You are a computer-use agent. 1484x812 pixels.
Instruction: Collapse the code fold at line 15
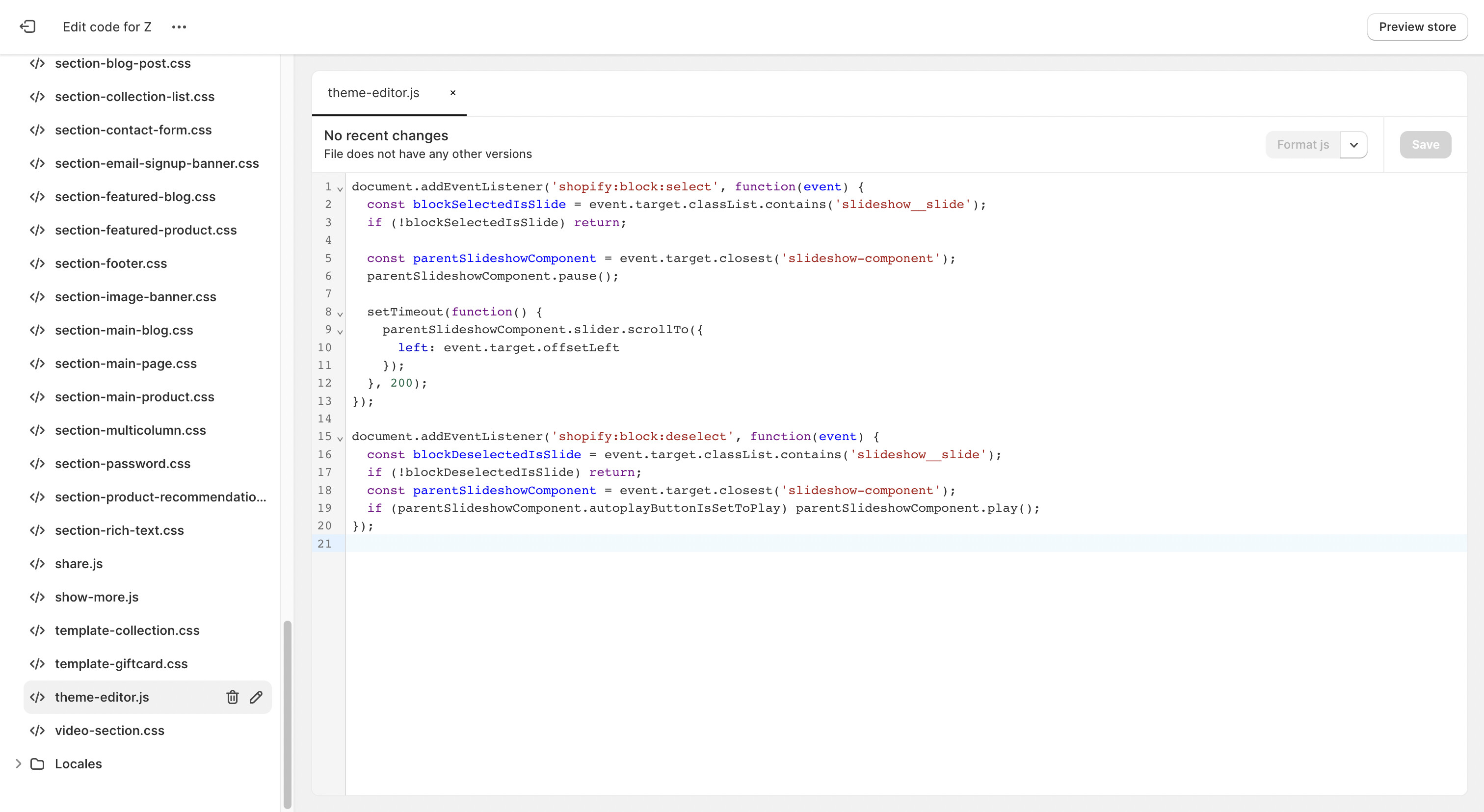click(340, 438)
